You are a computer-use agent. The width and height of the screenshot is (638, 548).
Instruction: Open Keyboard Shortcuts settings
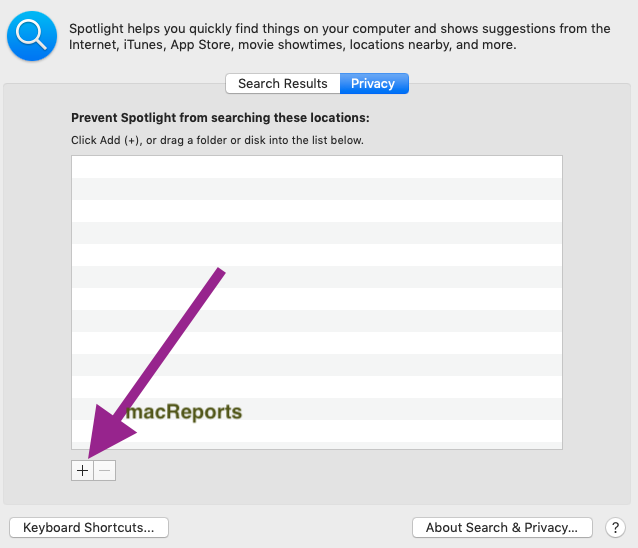89,528
